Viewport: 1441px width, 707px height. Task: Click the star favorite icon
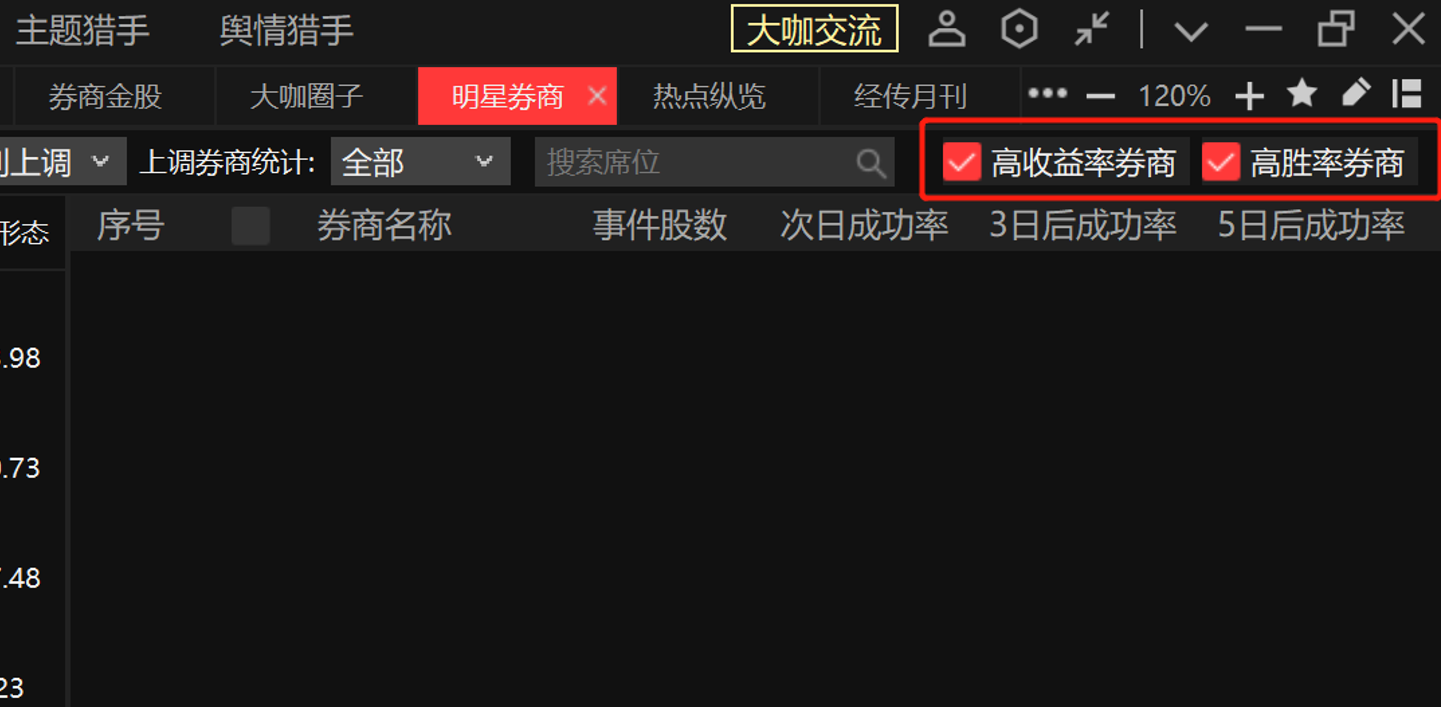(x=1302, y=94)
